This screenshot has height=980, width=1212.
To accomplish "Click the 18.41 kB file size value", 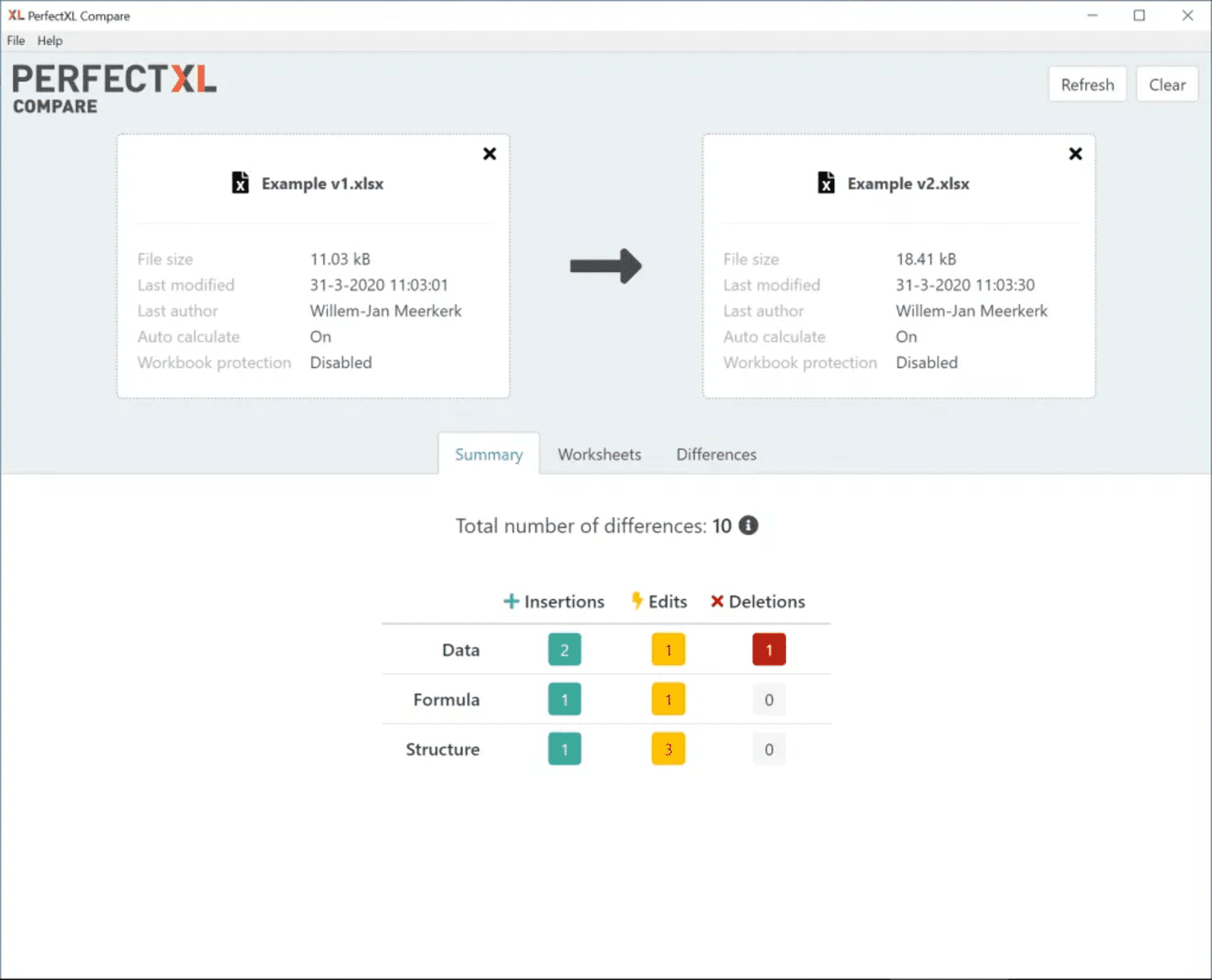I will (926, 259).
